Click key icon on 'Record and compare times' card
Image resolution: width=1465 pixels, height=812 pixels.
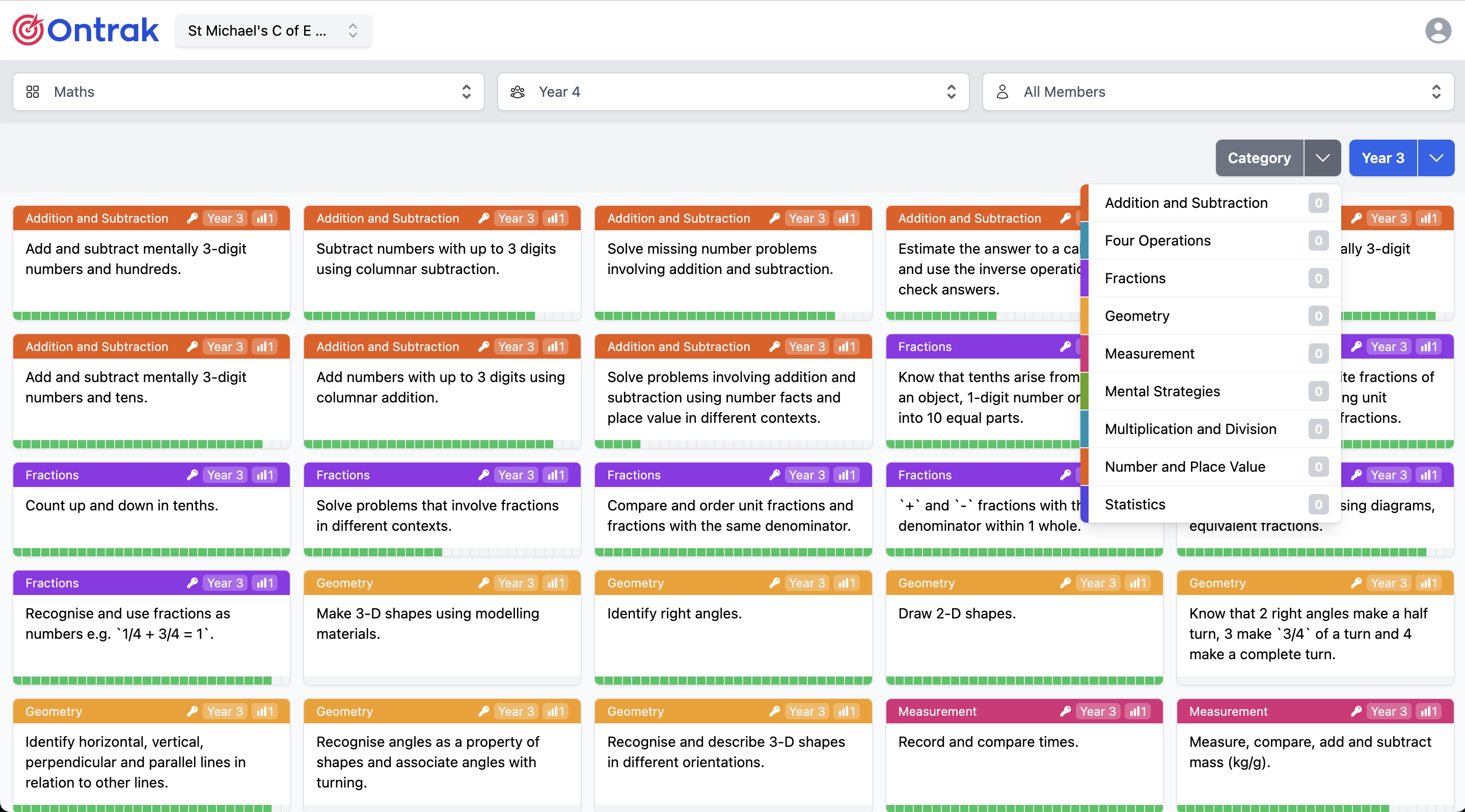pyautogui.click(x=1065, y=711)
